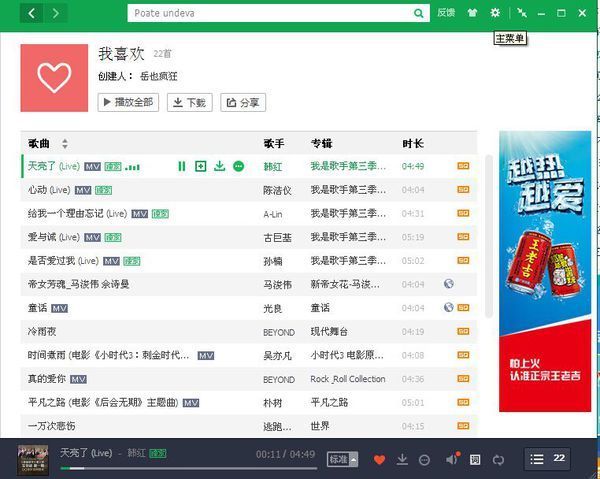Sort songs using 歌曲 sort arrows
This screenshot has width=600, height=479.
65,143
